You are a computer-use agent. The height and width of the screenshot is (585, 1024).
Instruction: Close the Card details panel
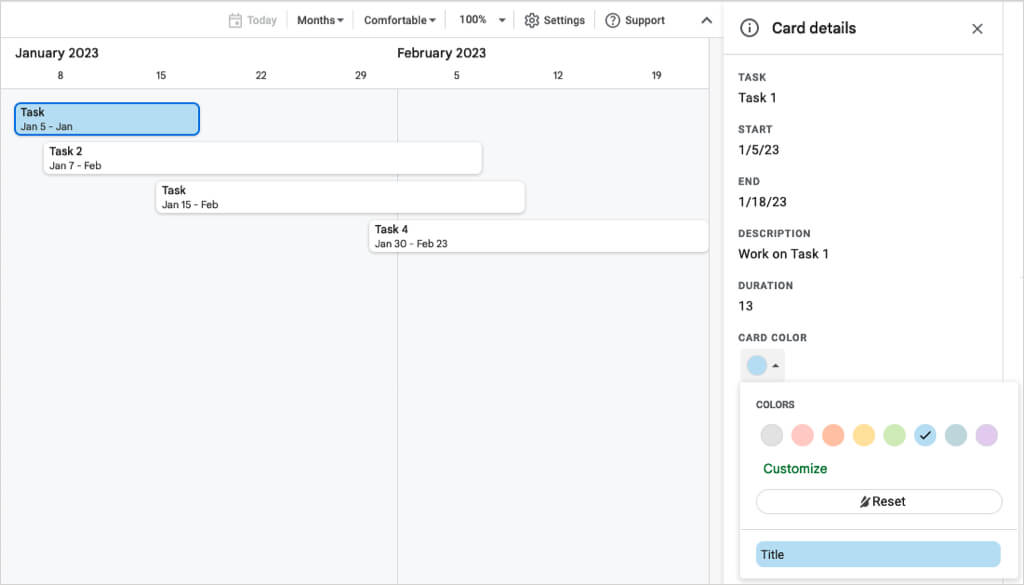point(977,29)
